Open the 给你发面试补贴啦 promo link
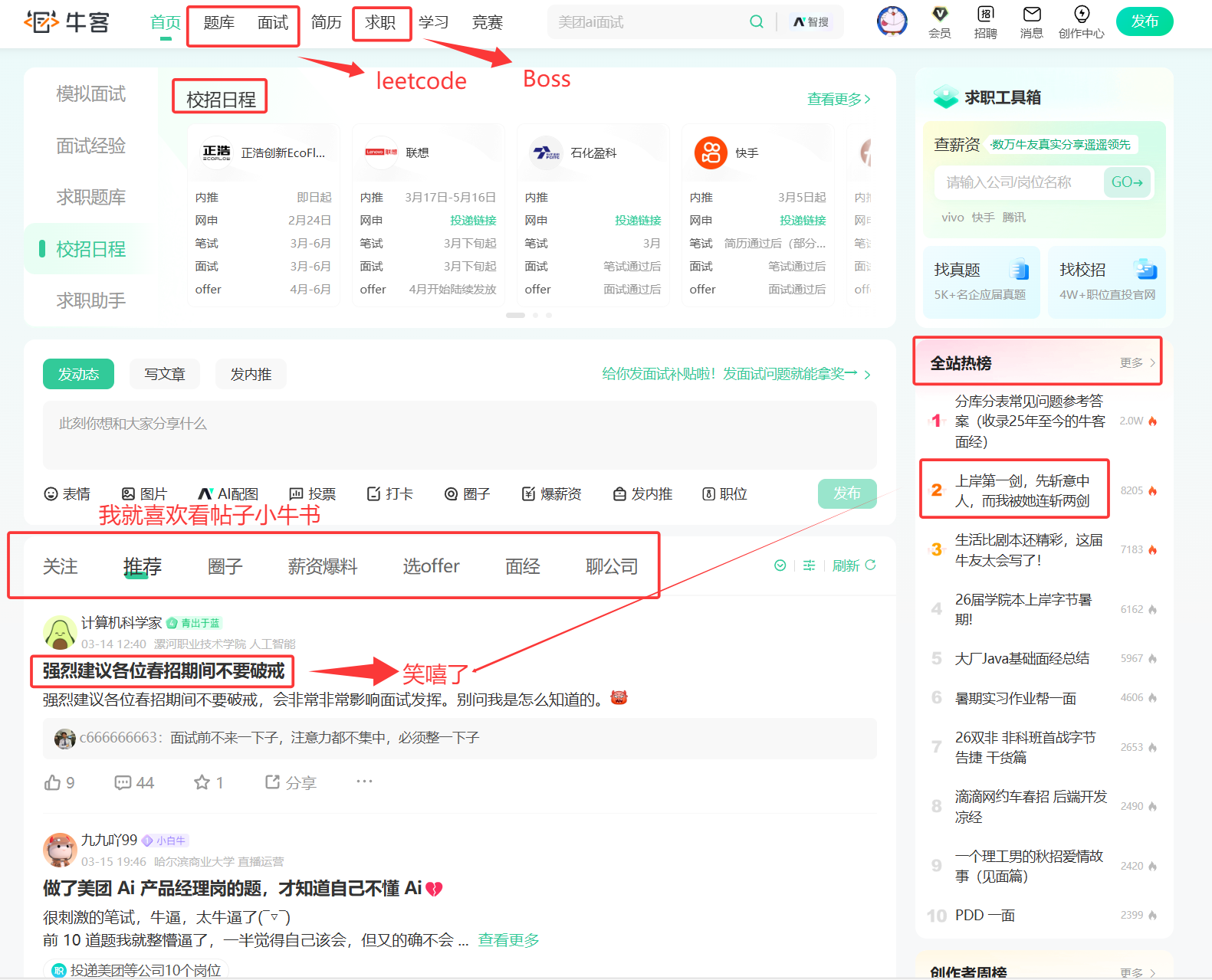The height and width of the screenshot is (980, 1212). pyautogui.click(x=736, y=374)
